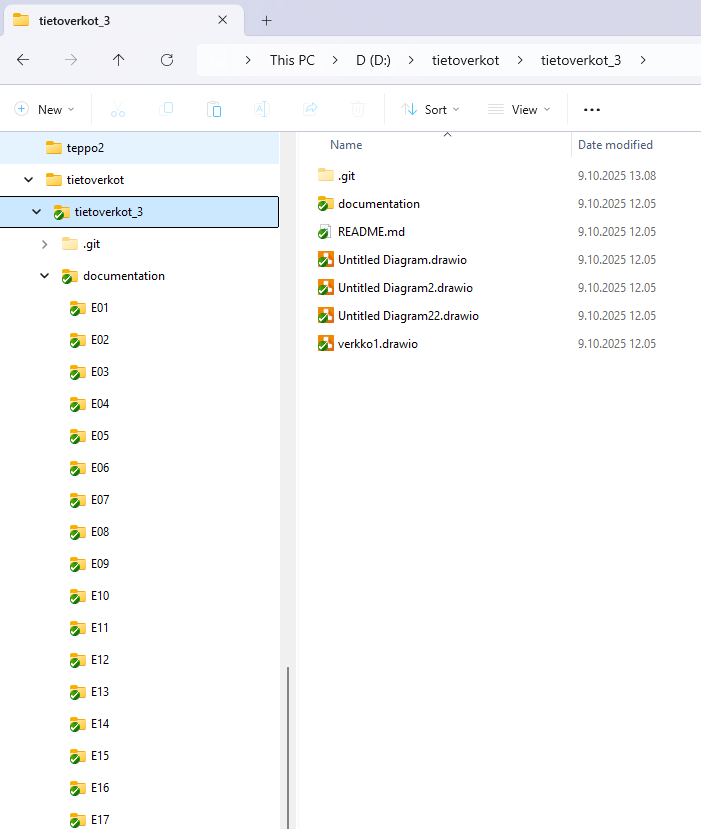Screen dimensions: 701x829
Task: Click the Refresh button in navigation bar
Action: click(167, 60)
